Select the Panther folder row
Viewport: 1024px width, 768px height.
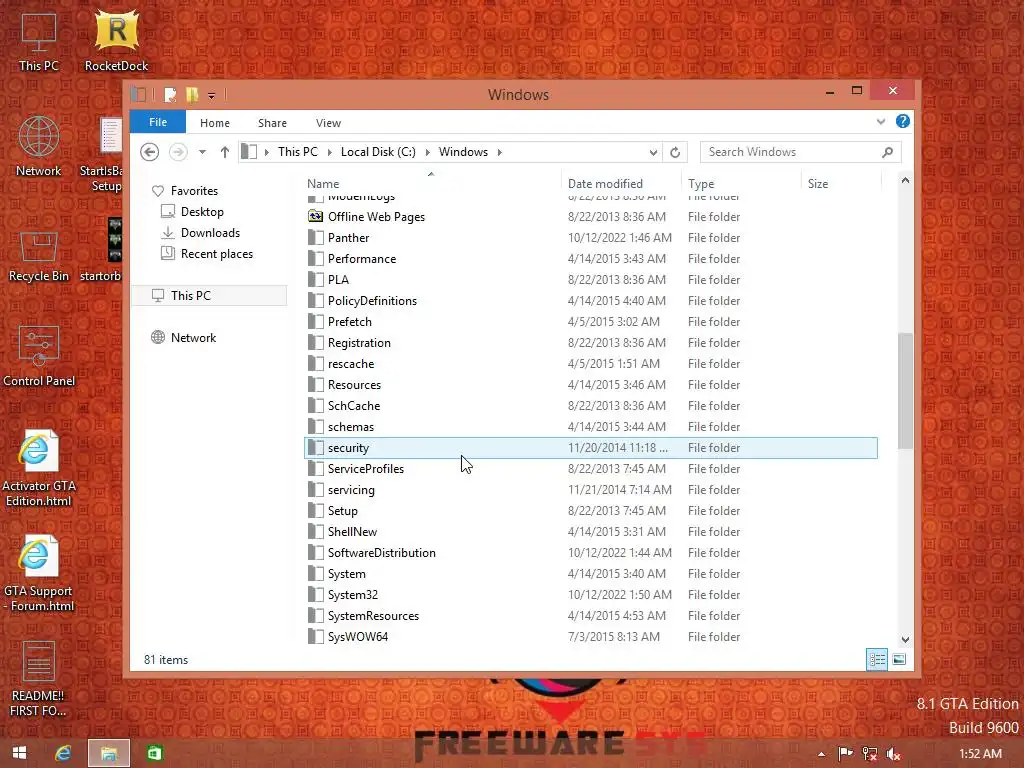591,238
